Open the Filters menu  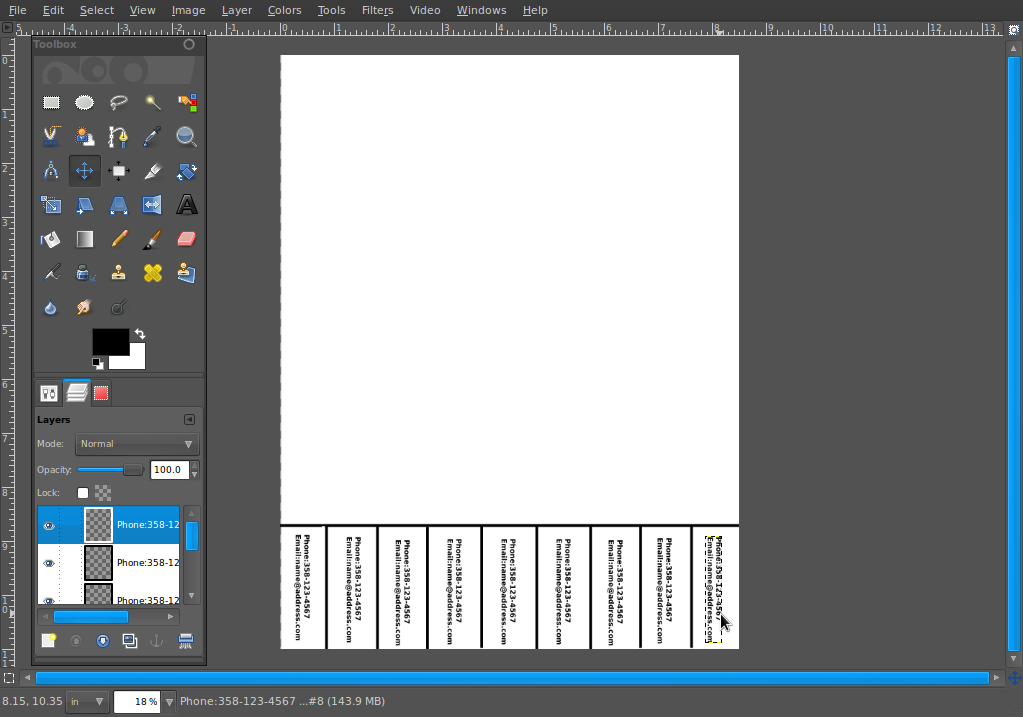377,10
